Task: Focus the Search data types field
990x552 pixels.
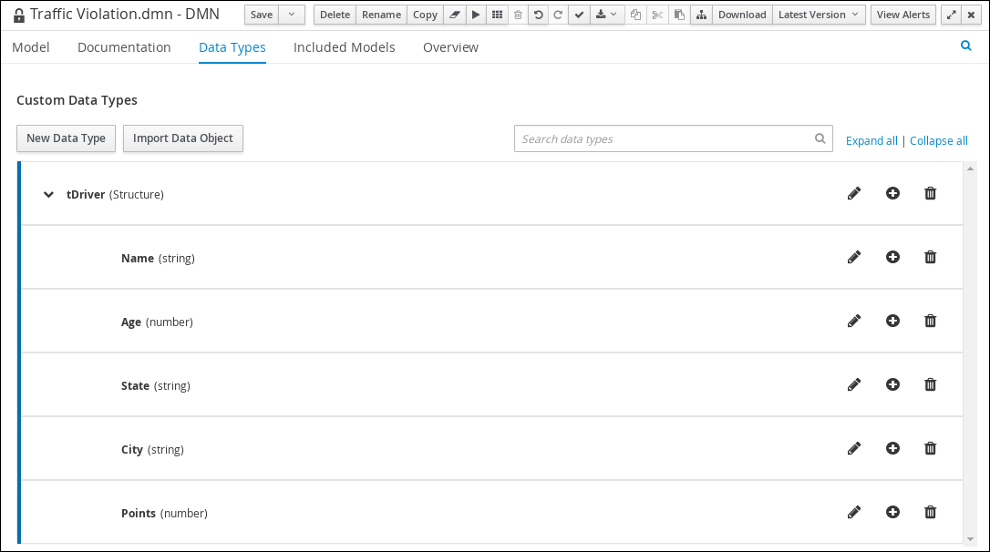Action: coord(664,139)
